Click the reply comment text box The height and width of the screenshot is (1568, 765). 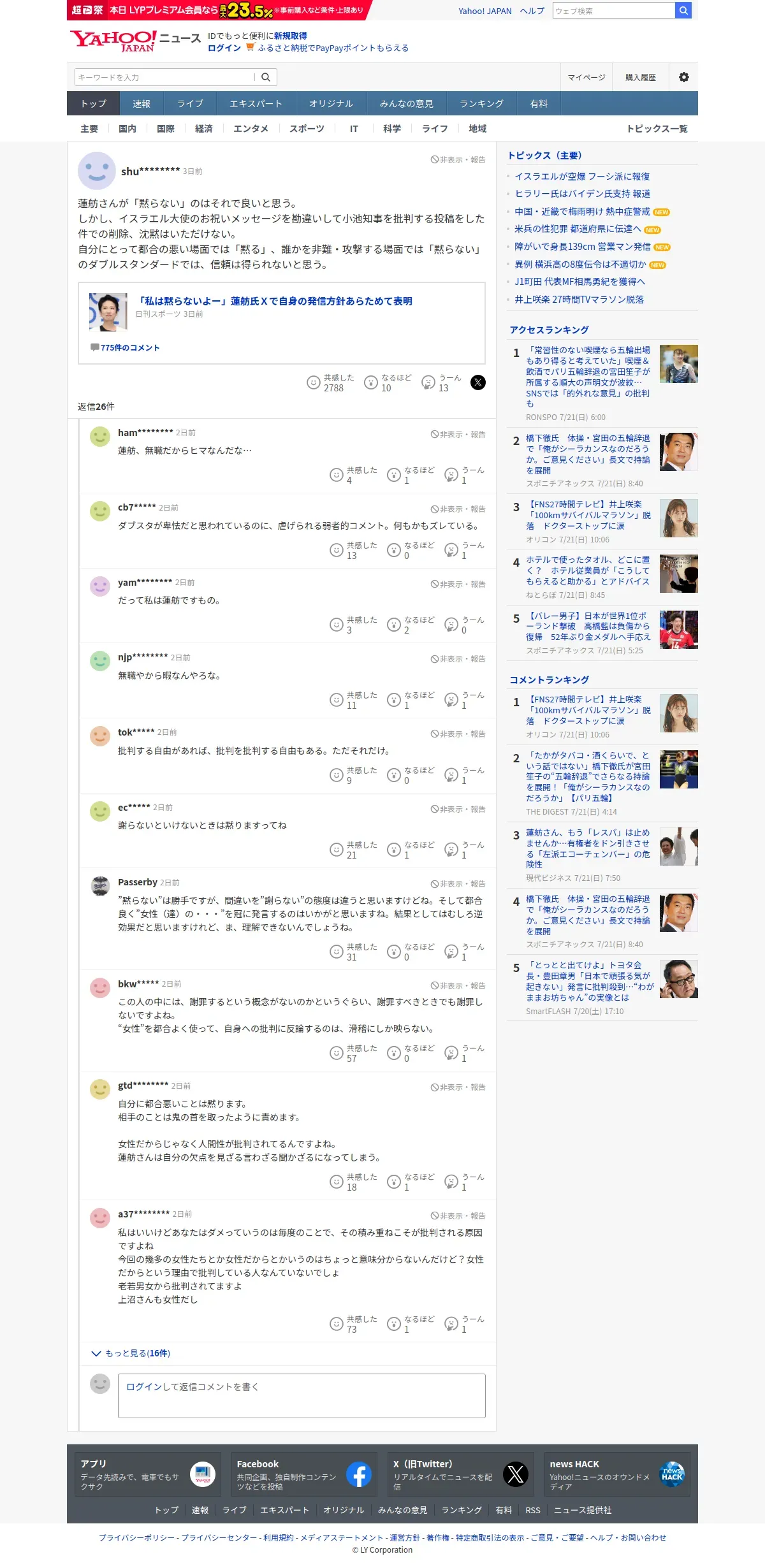[302, 1395]
